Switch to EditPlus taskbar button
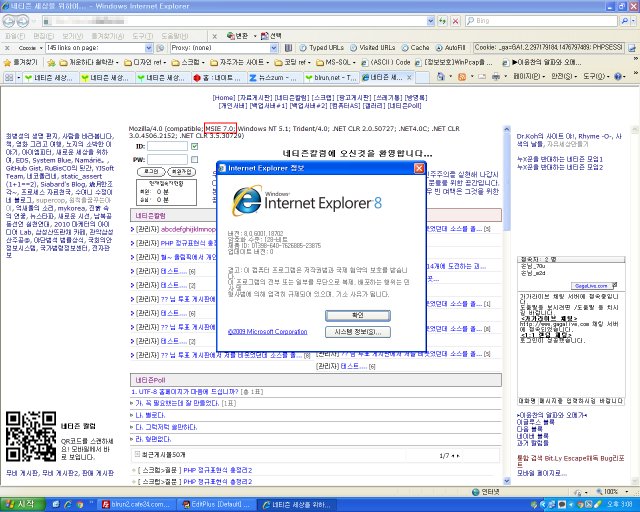This screenshot has width=640, height=512. (216, 505)
